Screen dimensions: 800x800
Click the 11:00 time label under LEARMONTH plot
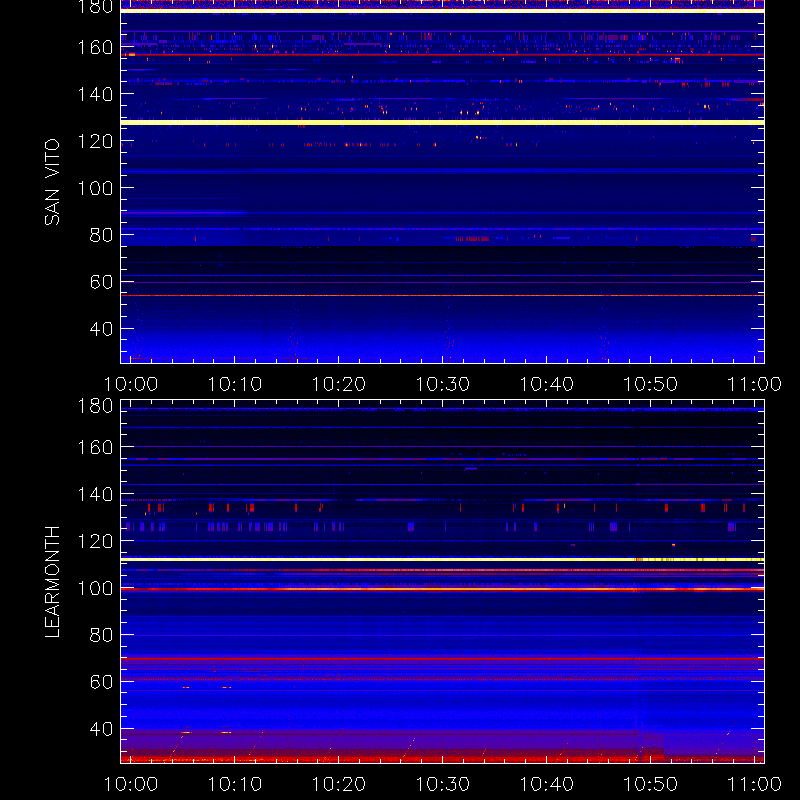pos(754,784)
